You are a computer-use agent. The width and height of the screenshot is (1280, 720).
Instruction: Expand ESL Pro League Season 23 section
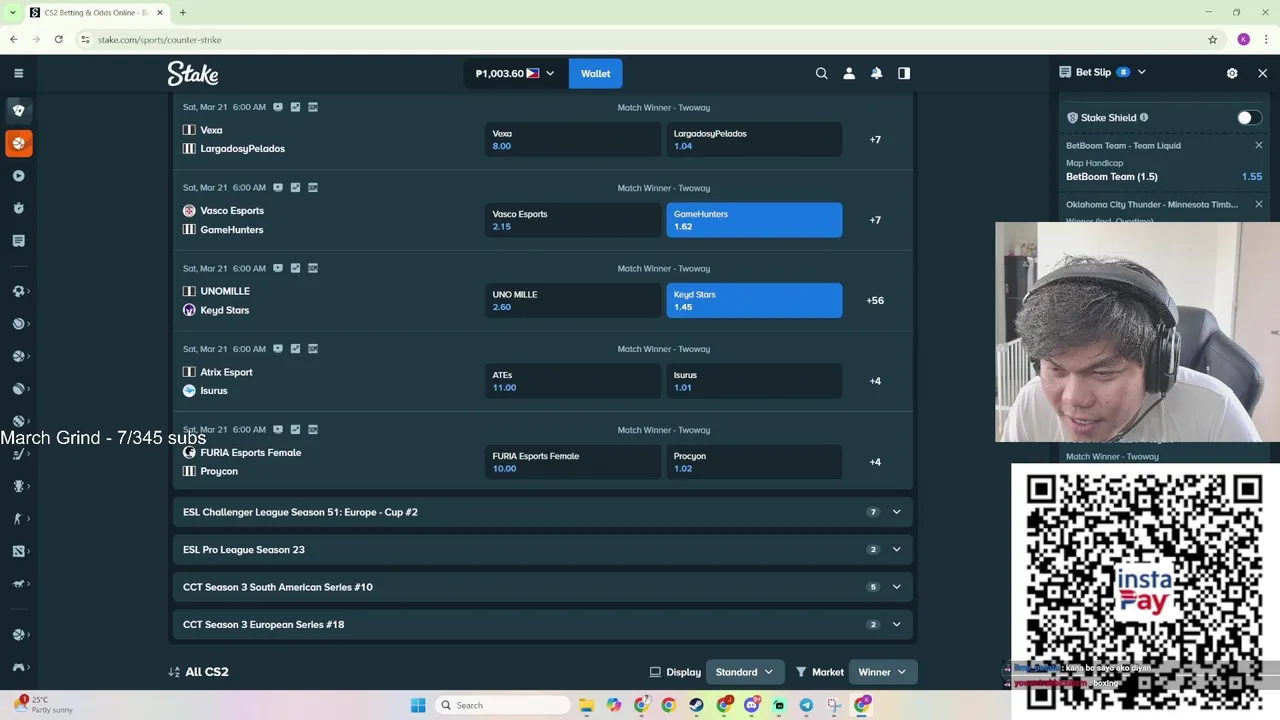(542, 549)
